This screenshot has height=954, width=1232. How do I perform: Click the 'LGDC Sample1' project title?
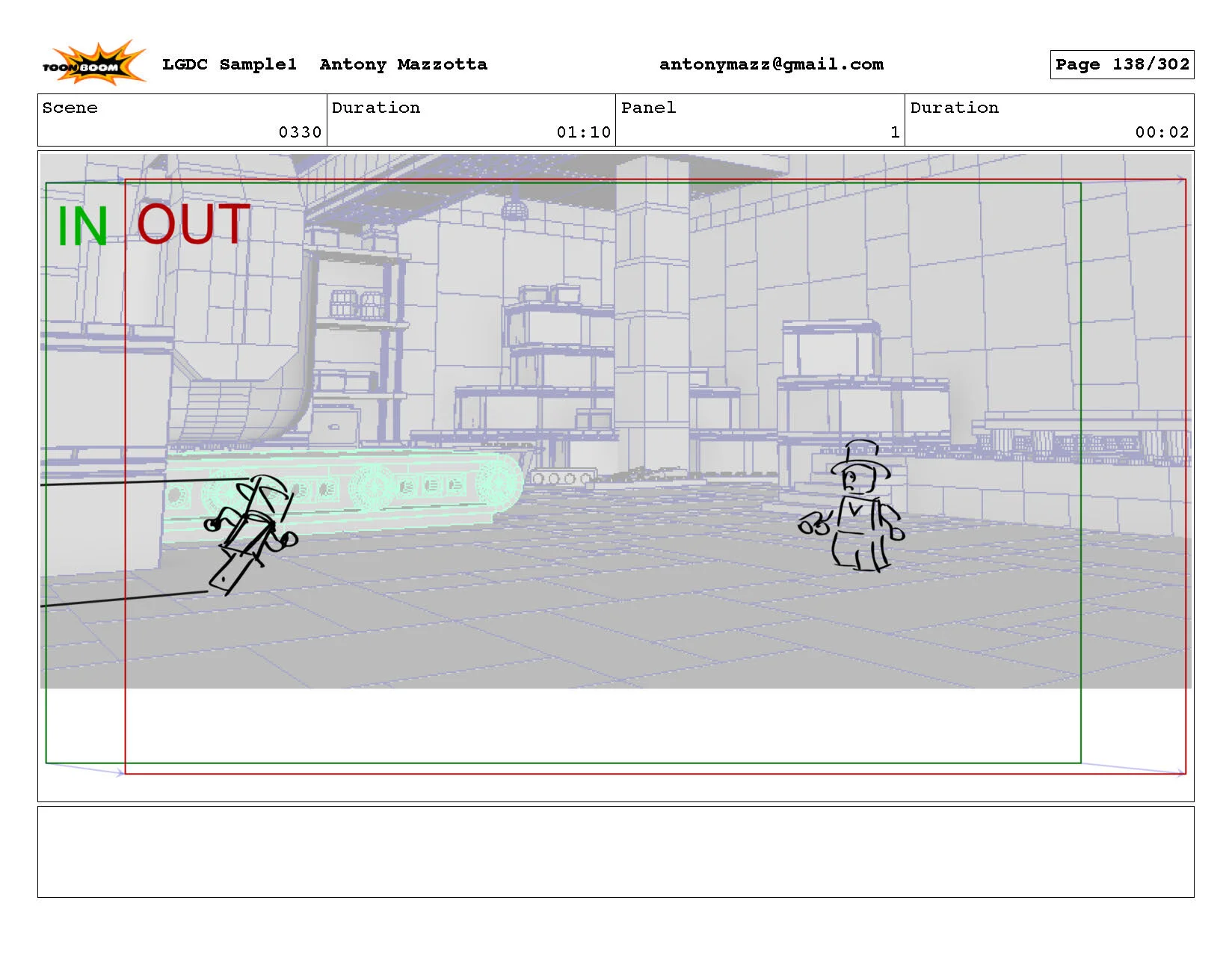pos(230,64)
